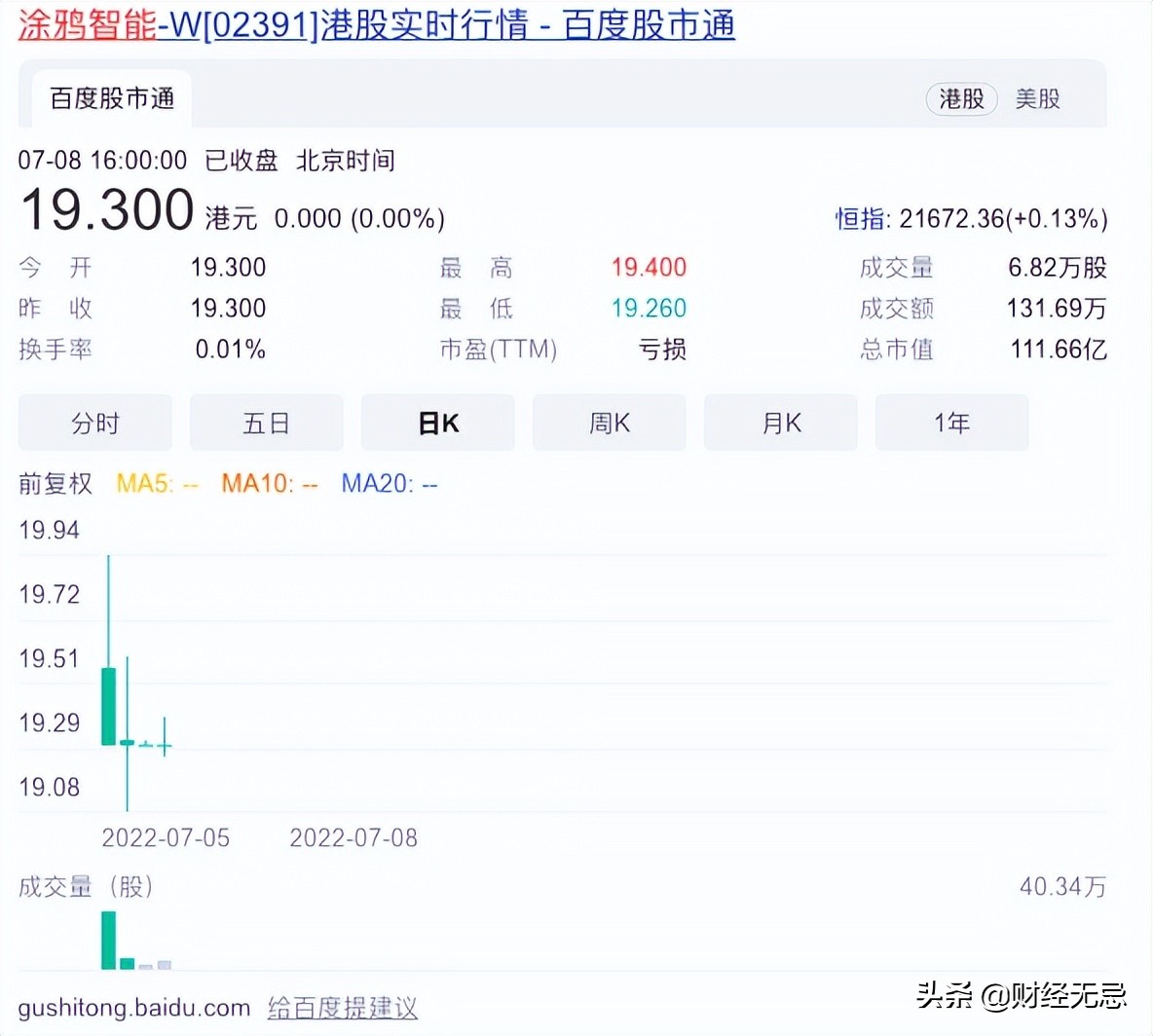
Task: Click the gushitong.baidu.com source URL
Action: coord(133,1008)
